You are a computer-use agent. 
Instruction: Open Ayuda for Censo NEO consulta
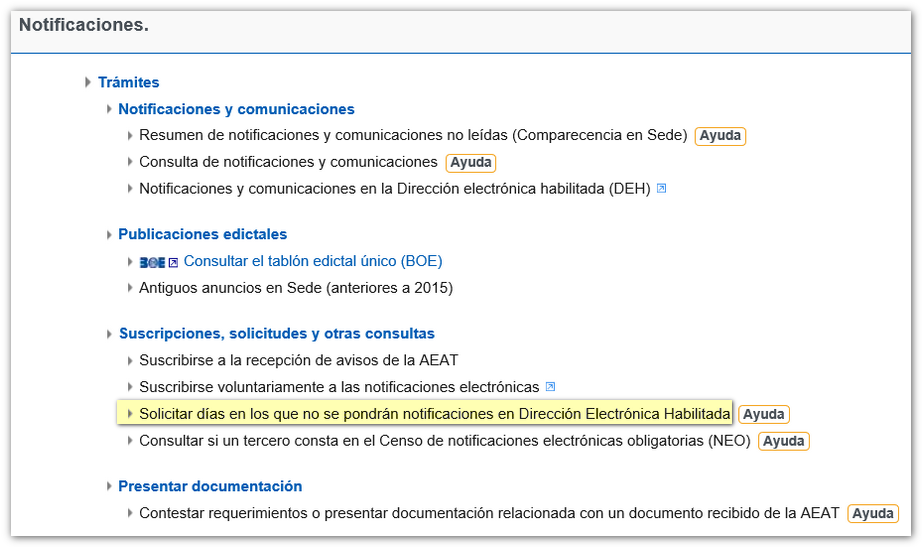pyautogui.click(x=783, y=441)
